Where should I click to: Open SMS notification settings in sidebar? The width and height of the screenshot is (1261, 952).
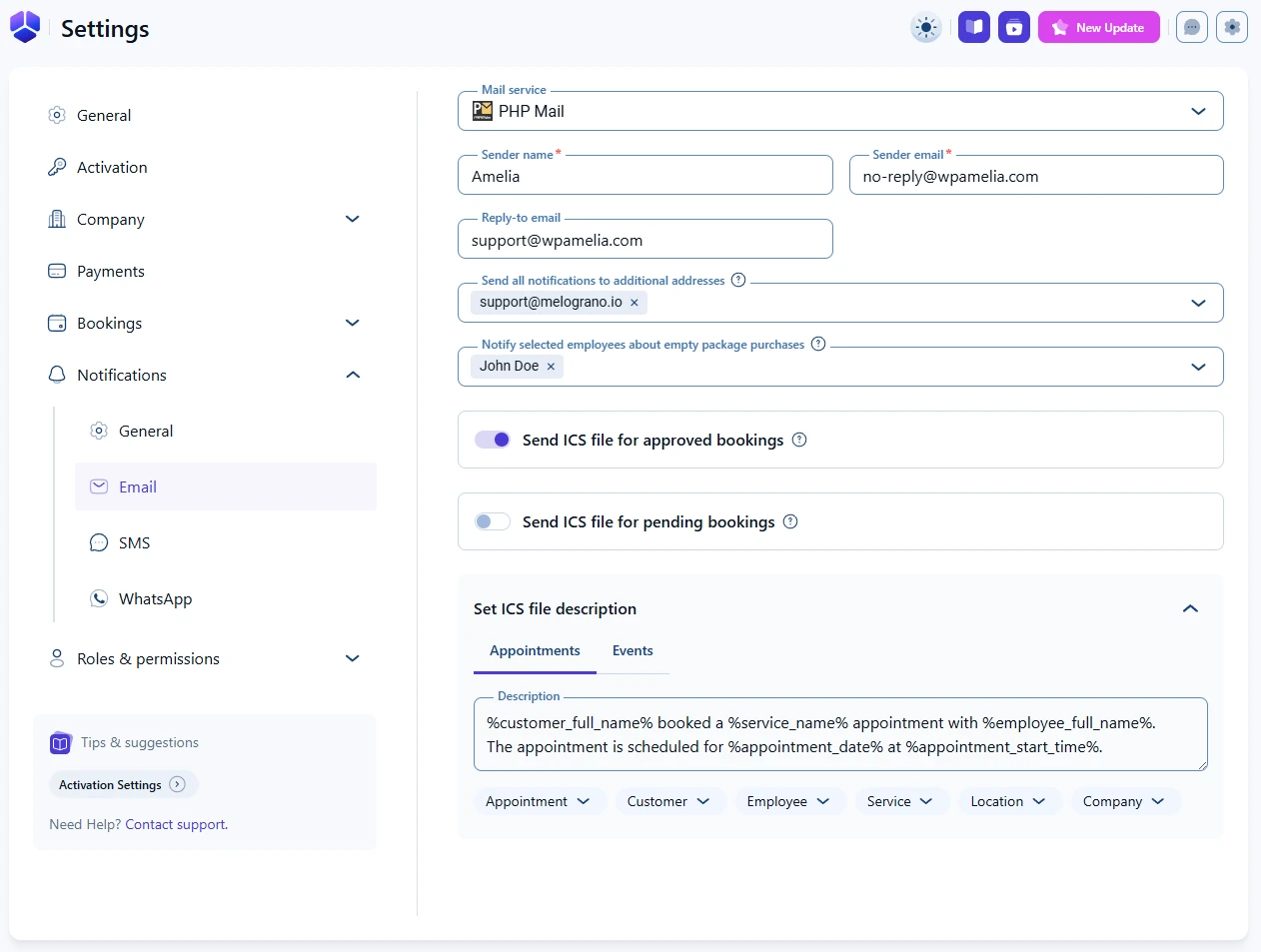click(134, 543)
